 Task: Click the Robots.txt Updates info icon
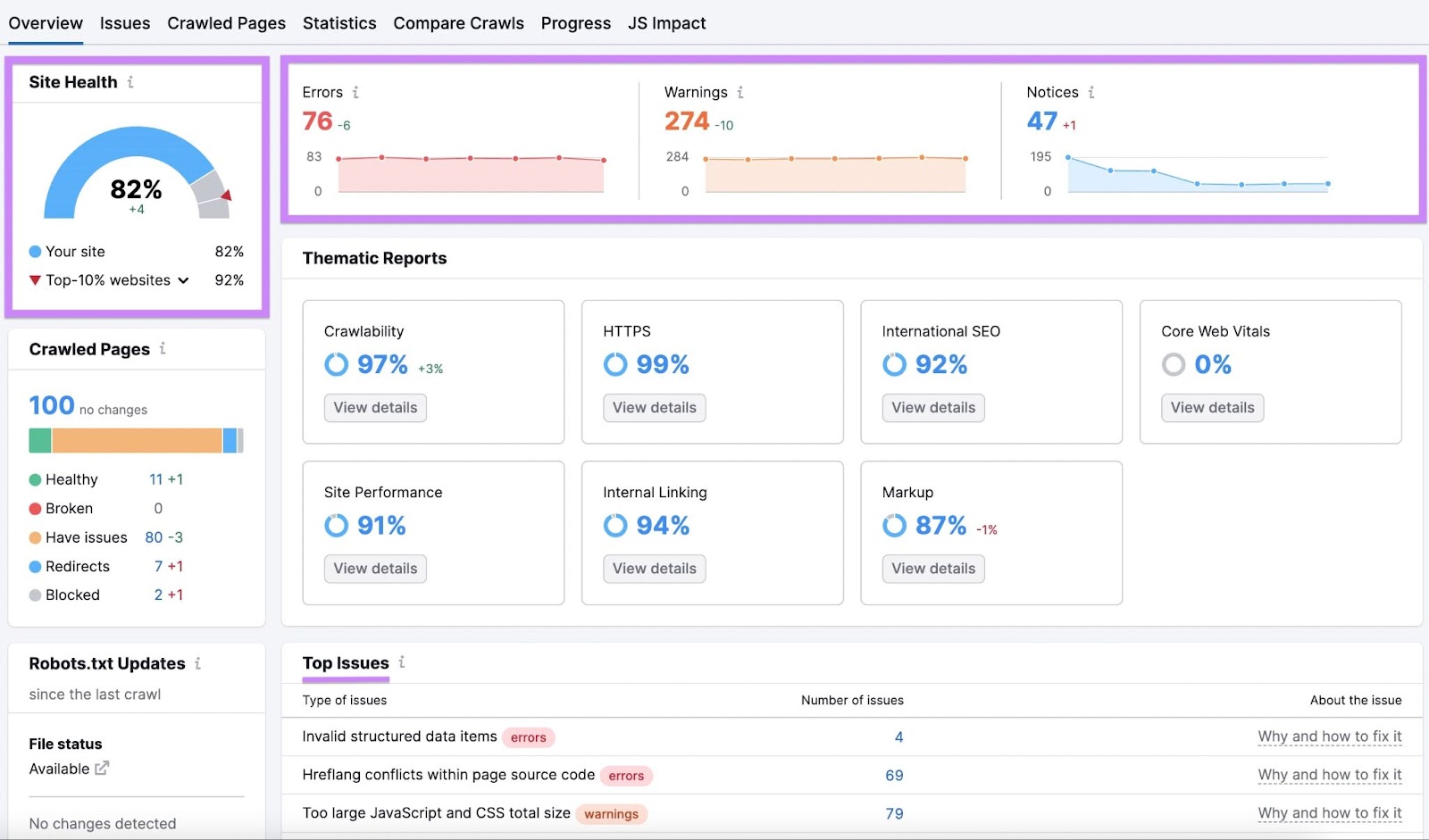(199, 663)
